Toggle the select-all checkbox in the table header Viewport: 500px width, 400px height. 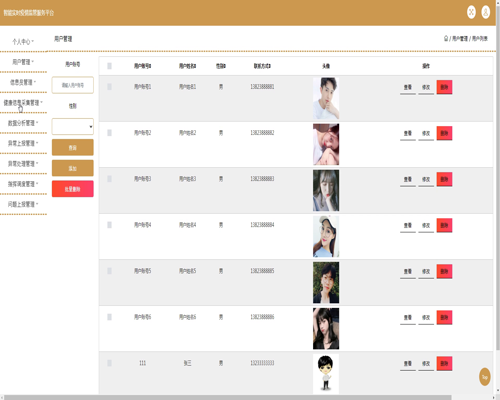(109, 66)
